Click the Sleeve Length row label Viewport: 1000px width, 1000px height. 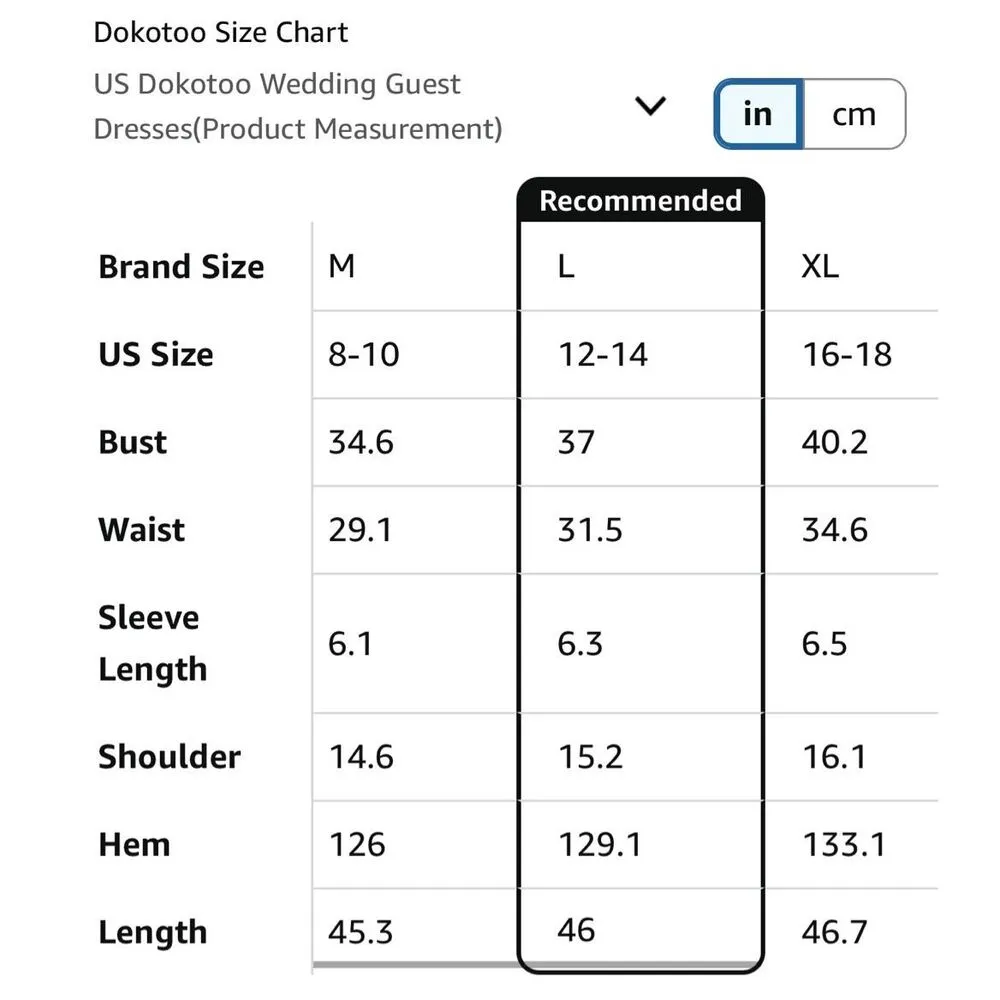coord(151,643)
